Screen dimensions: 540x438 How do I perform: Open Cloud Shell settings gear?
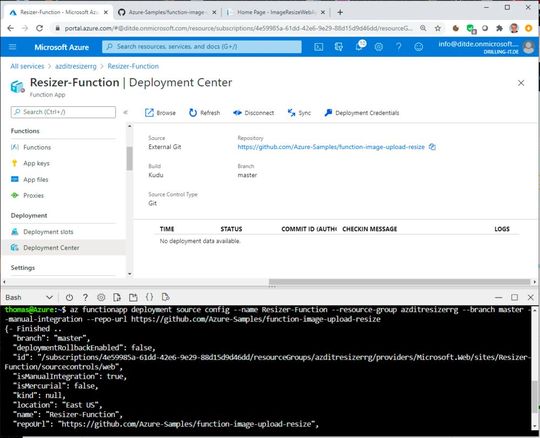point(101,297)
